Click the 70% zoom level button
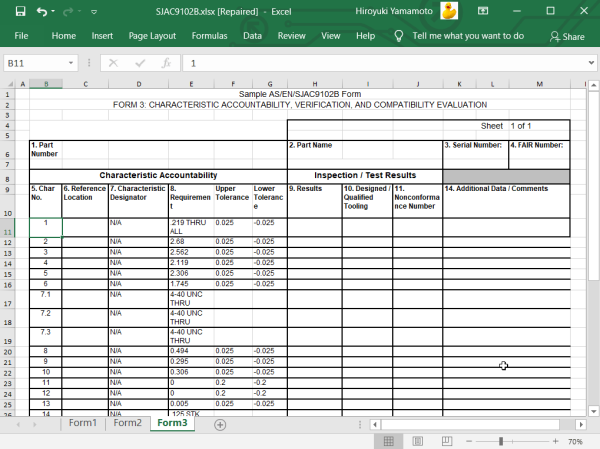Viewport: 600px width, 449px height. [576, 441]
